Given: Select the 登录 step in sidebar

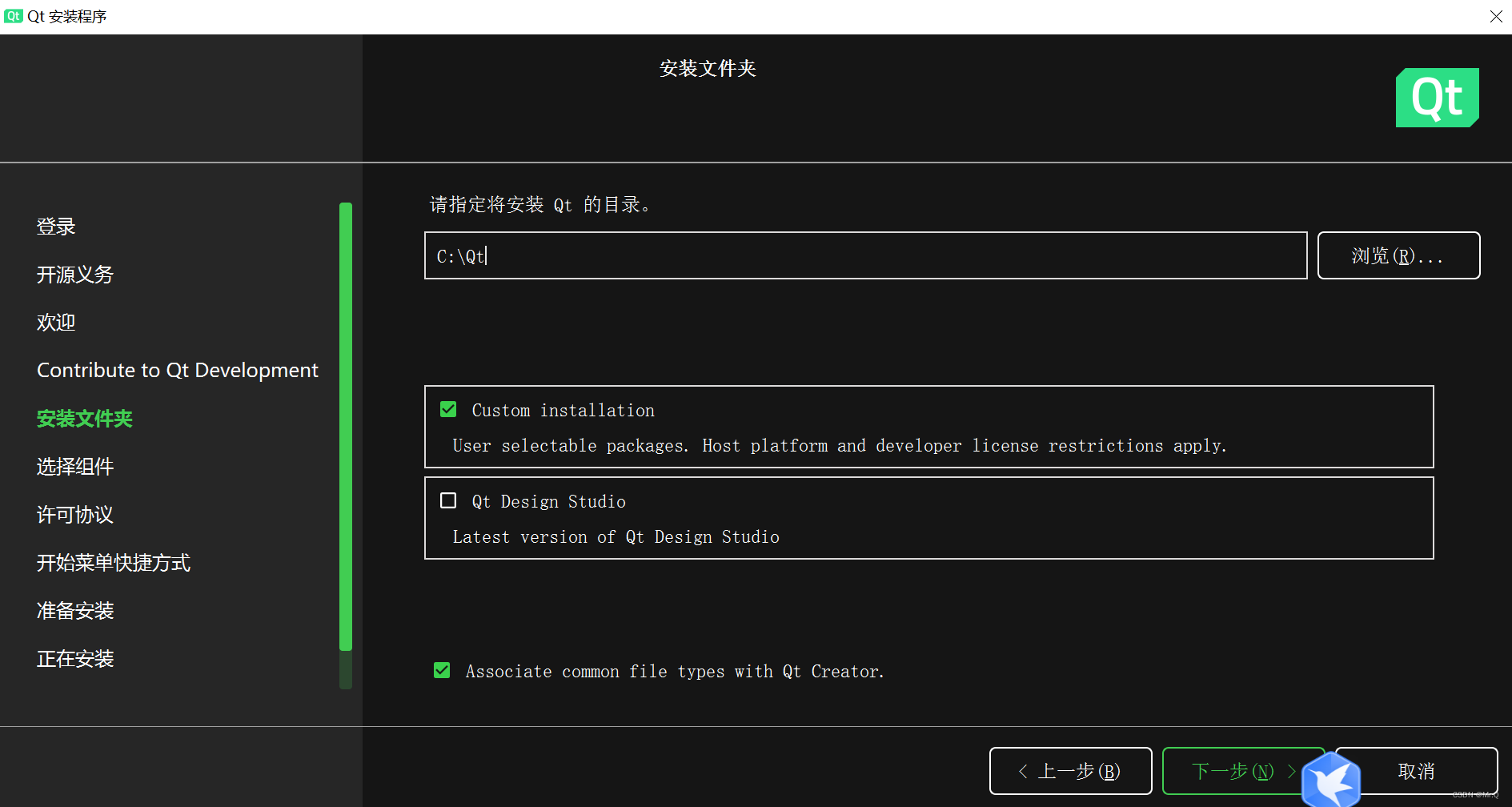Looking at the screenshot, I should (x=56, y=227).
